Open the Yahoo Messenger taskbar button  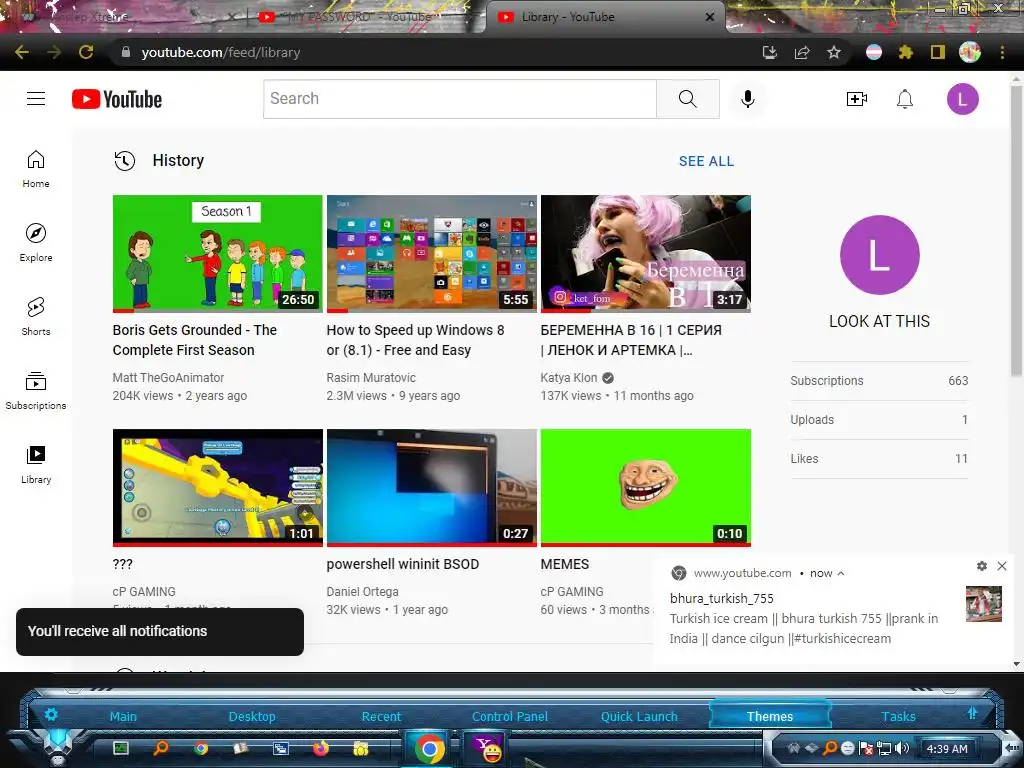coord(487,748)
